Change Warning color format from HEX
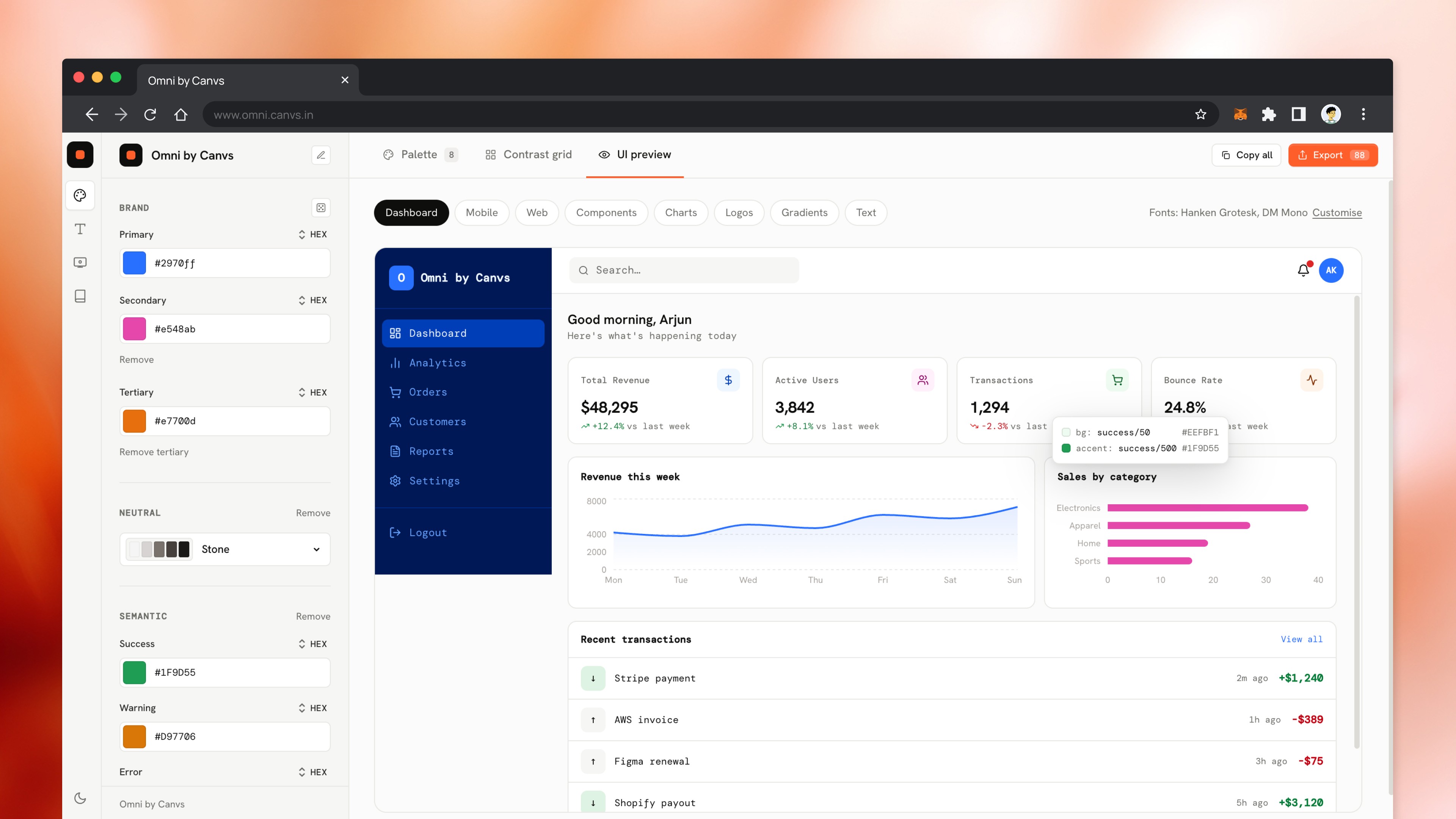This screenshot has height=819, width=1456. 312,708
